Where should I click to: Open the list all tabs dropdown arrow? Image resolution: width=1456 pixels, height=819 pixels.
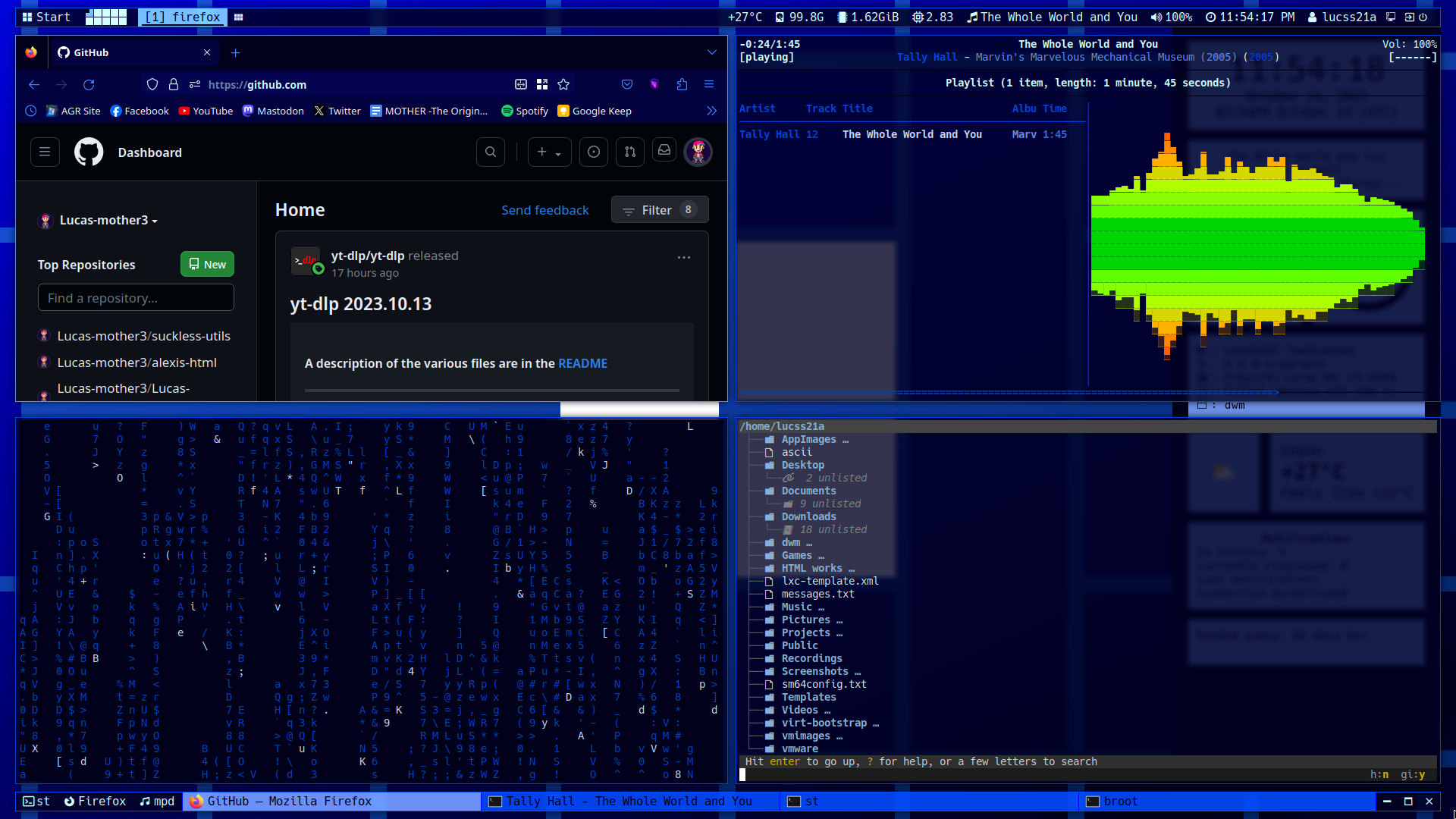click(712, 52)
